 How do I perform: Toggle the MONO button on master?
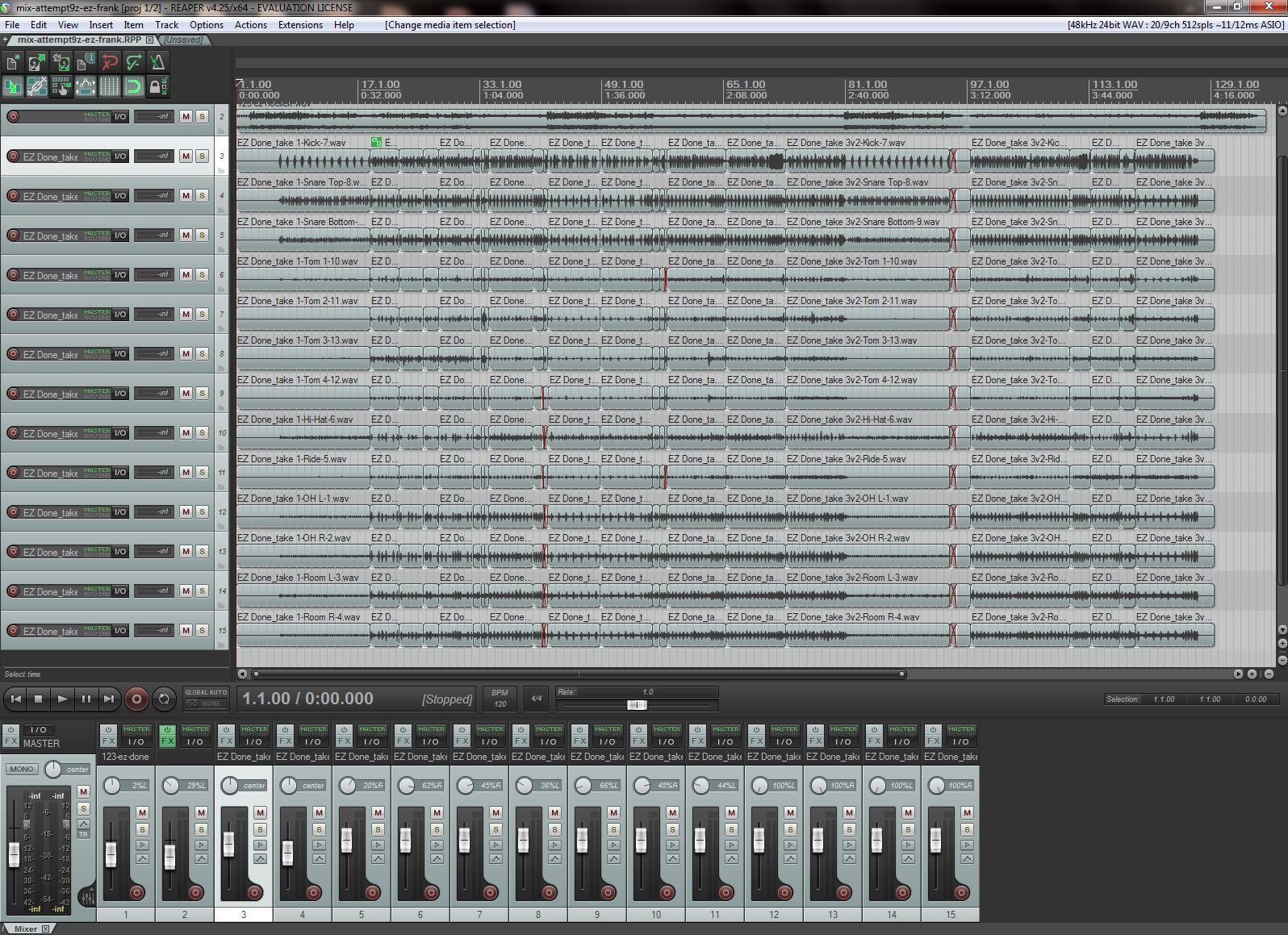(x=22, y=769)
